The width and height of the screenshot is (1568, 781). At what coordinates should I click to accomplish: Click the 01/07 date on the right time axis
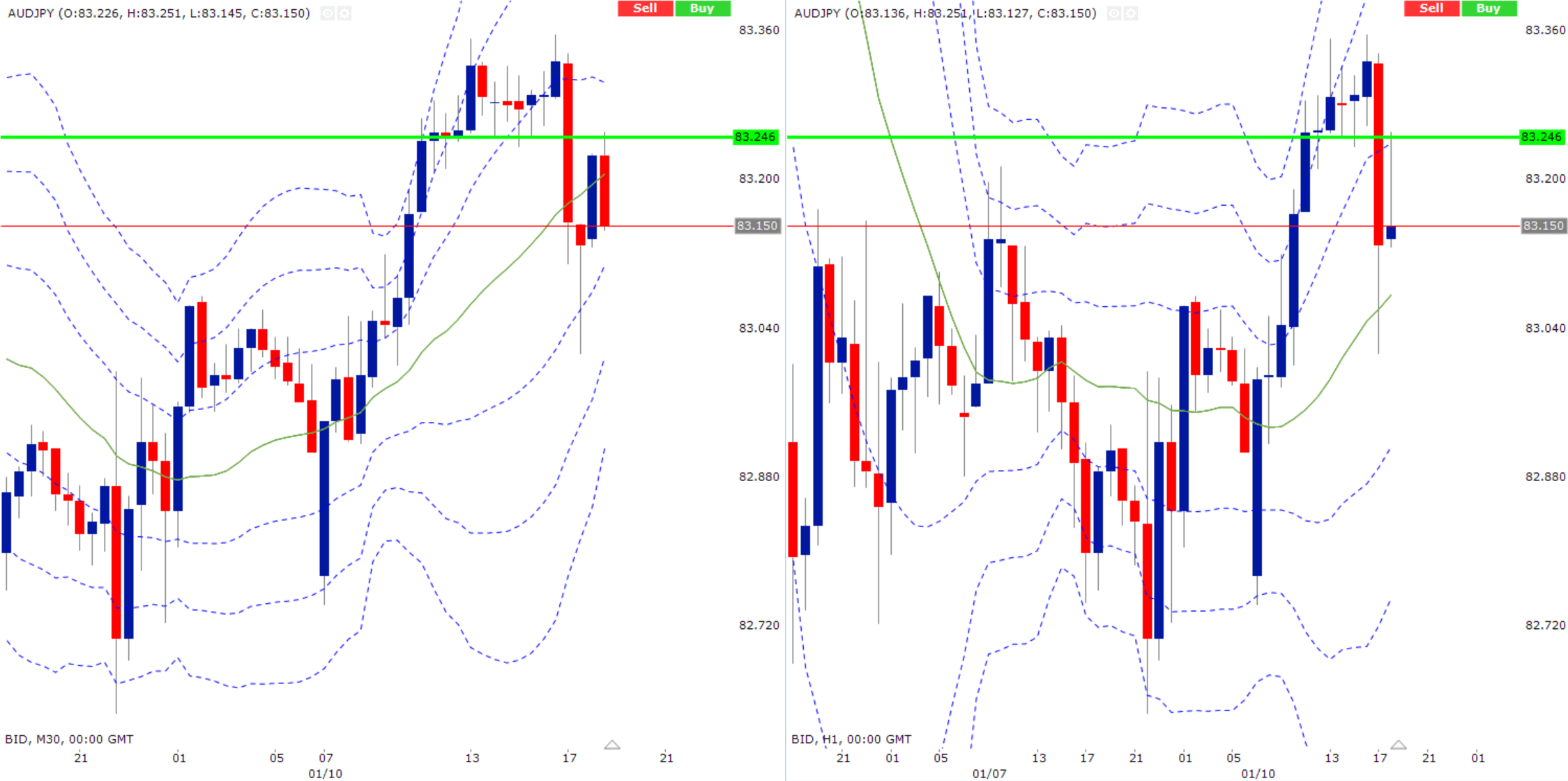pos(989,773)
